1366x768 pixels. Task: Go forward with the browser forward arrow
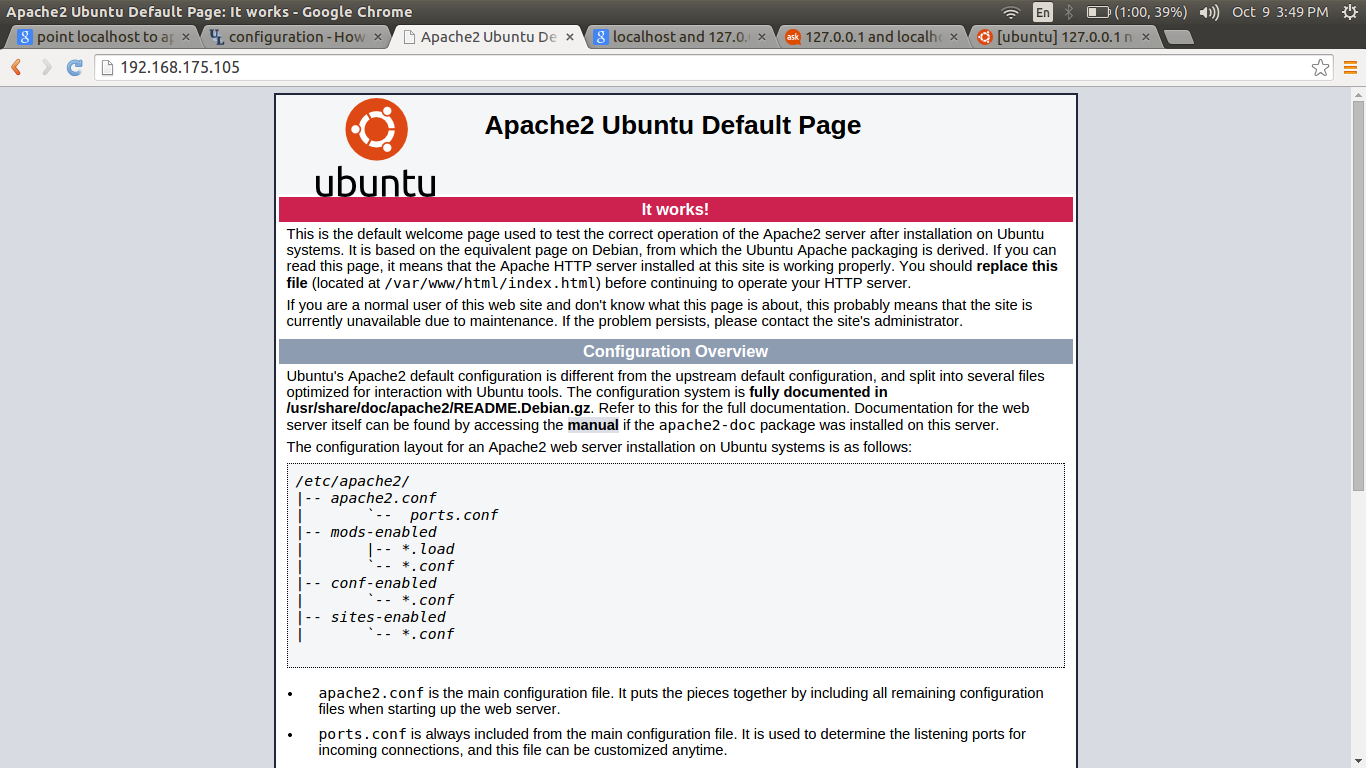(x=46, y=68)
